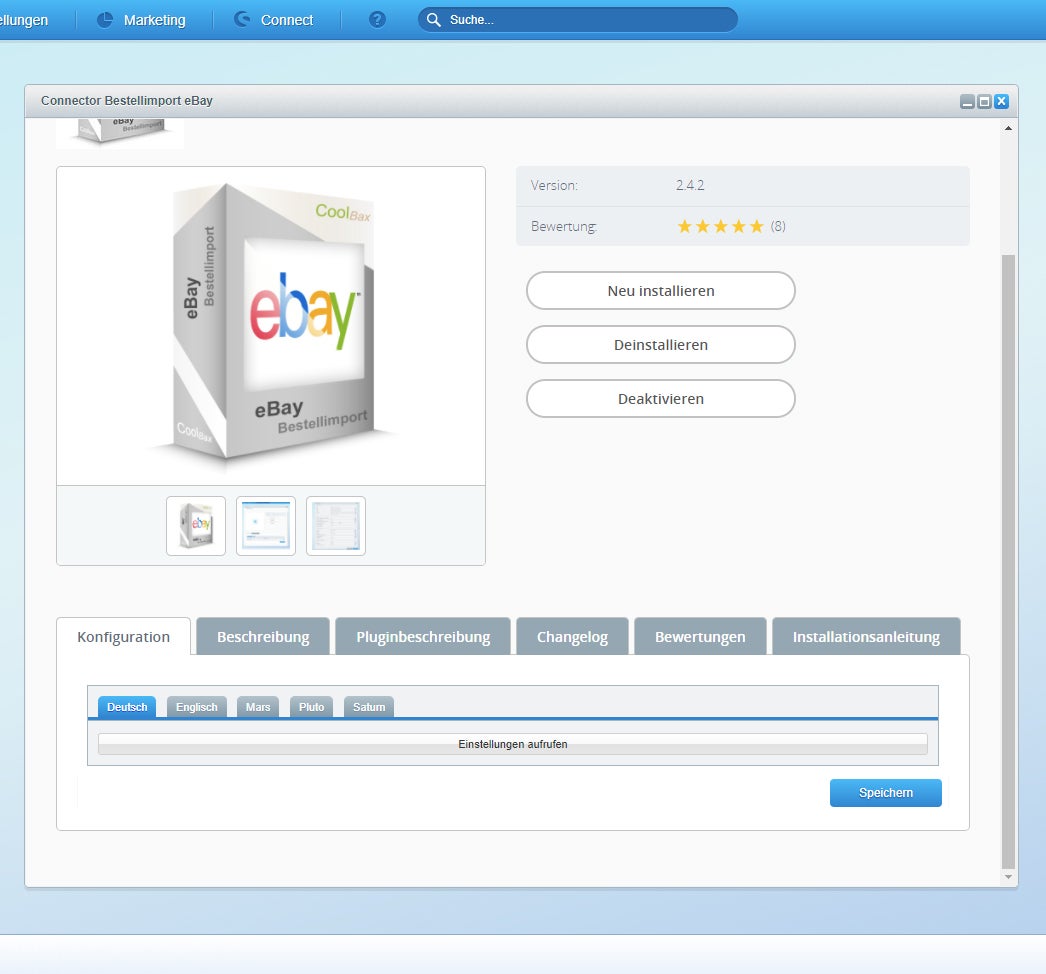Click the Speichern button
The image size is (1046, 974).
pos(885,793)
